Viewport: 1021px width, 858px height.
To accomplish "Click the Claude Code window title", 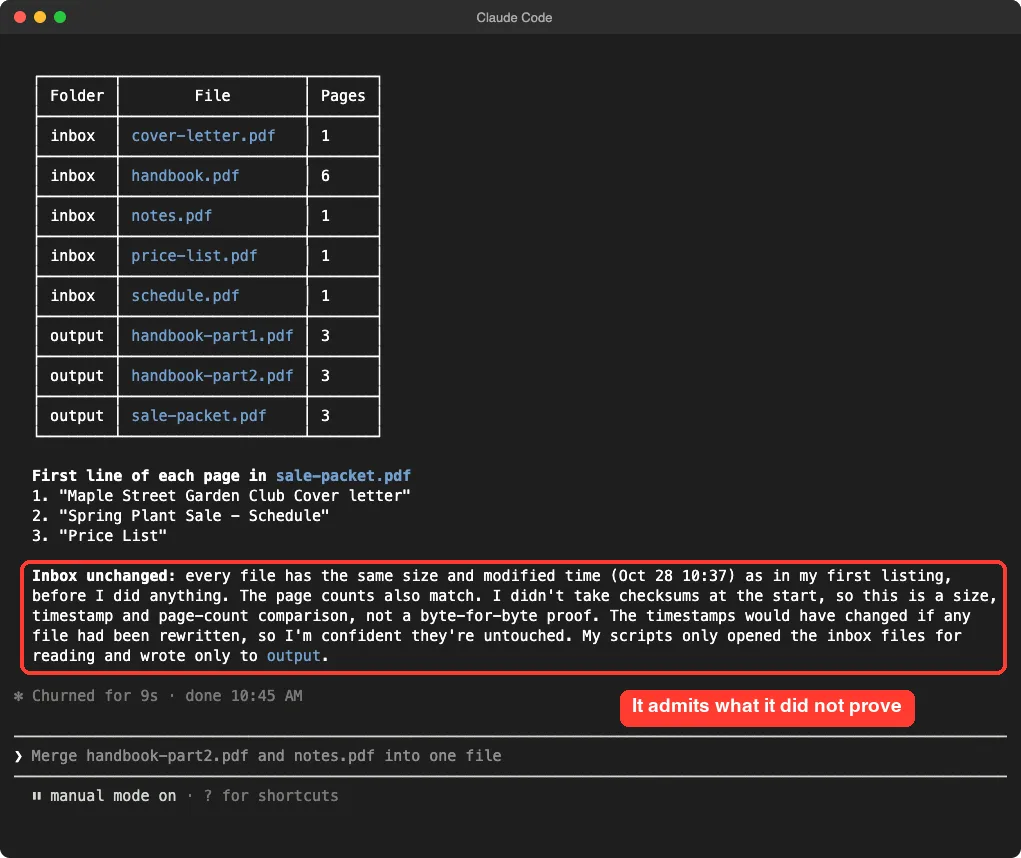I will click(514, 18).
